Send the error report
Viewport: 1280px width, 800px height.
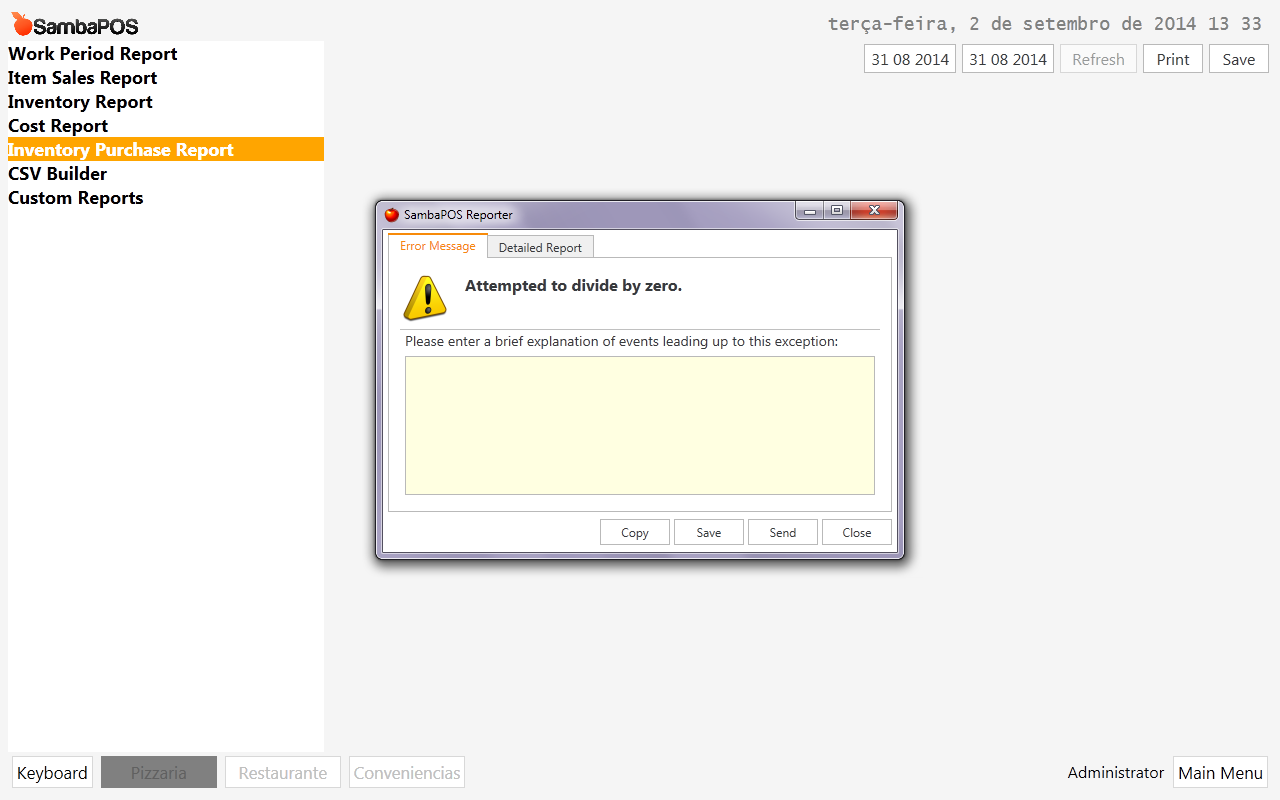[x=782, y=532]
